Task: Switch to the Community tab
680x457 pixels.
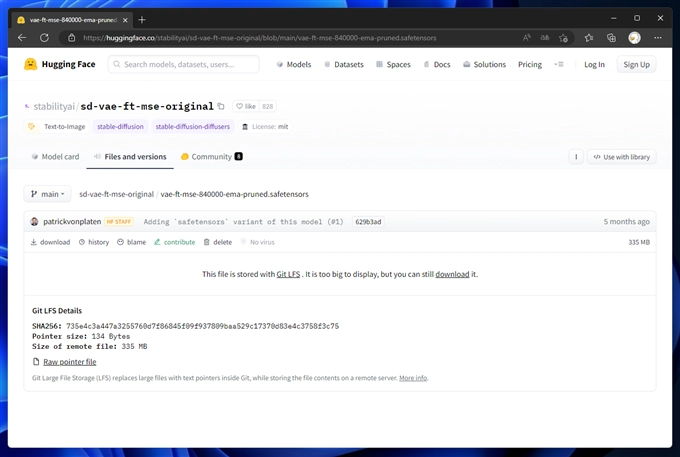Action: point(212,157)
